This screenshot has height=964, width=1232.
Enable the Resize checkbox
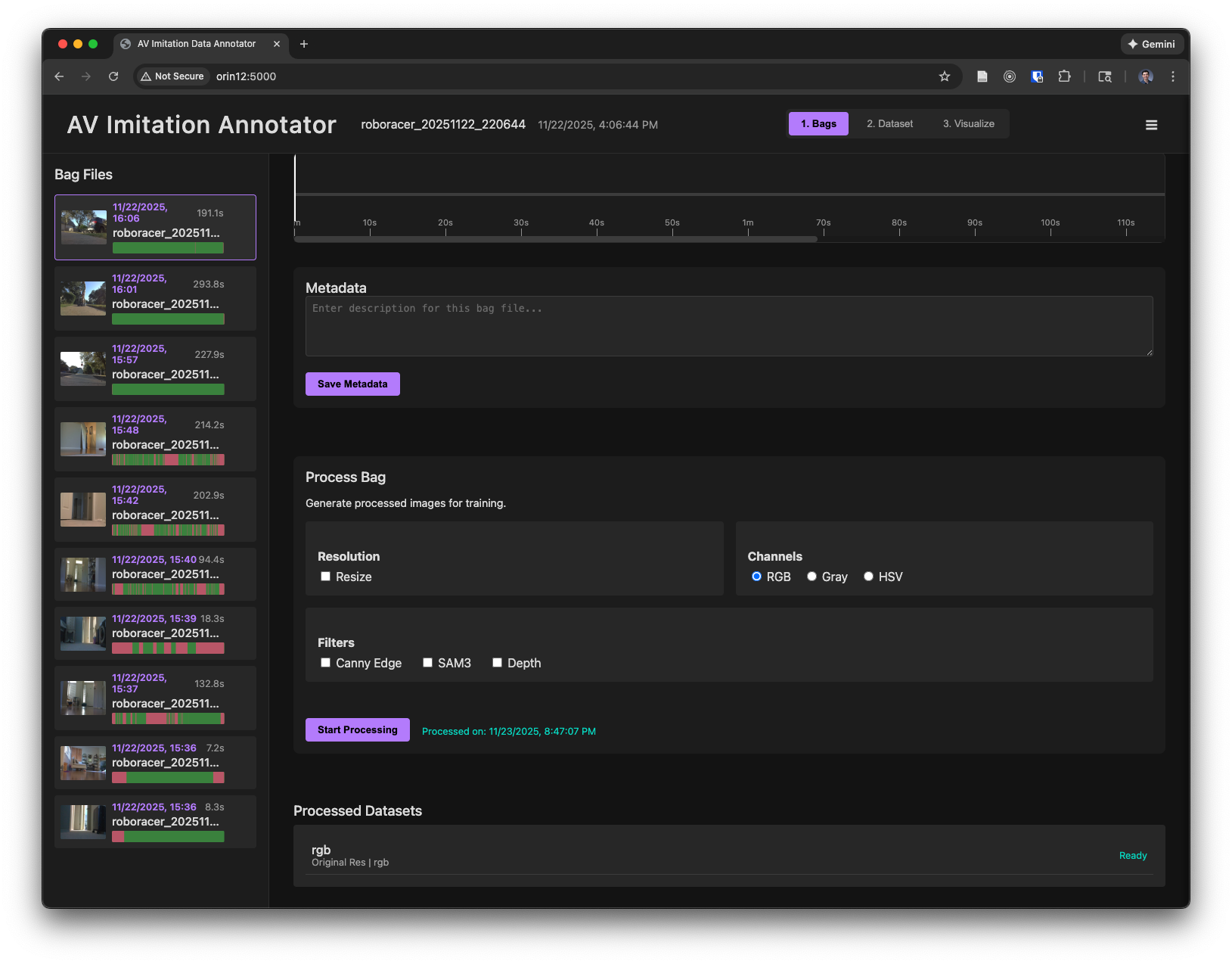tap(326, 577)
